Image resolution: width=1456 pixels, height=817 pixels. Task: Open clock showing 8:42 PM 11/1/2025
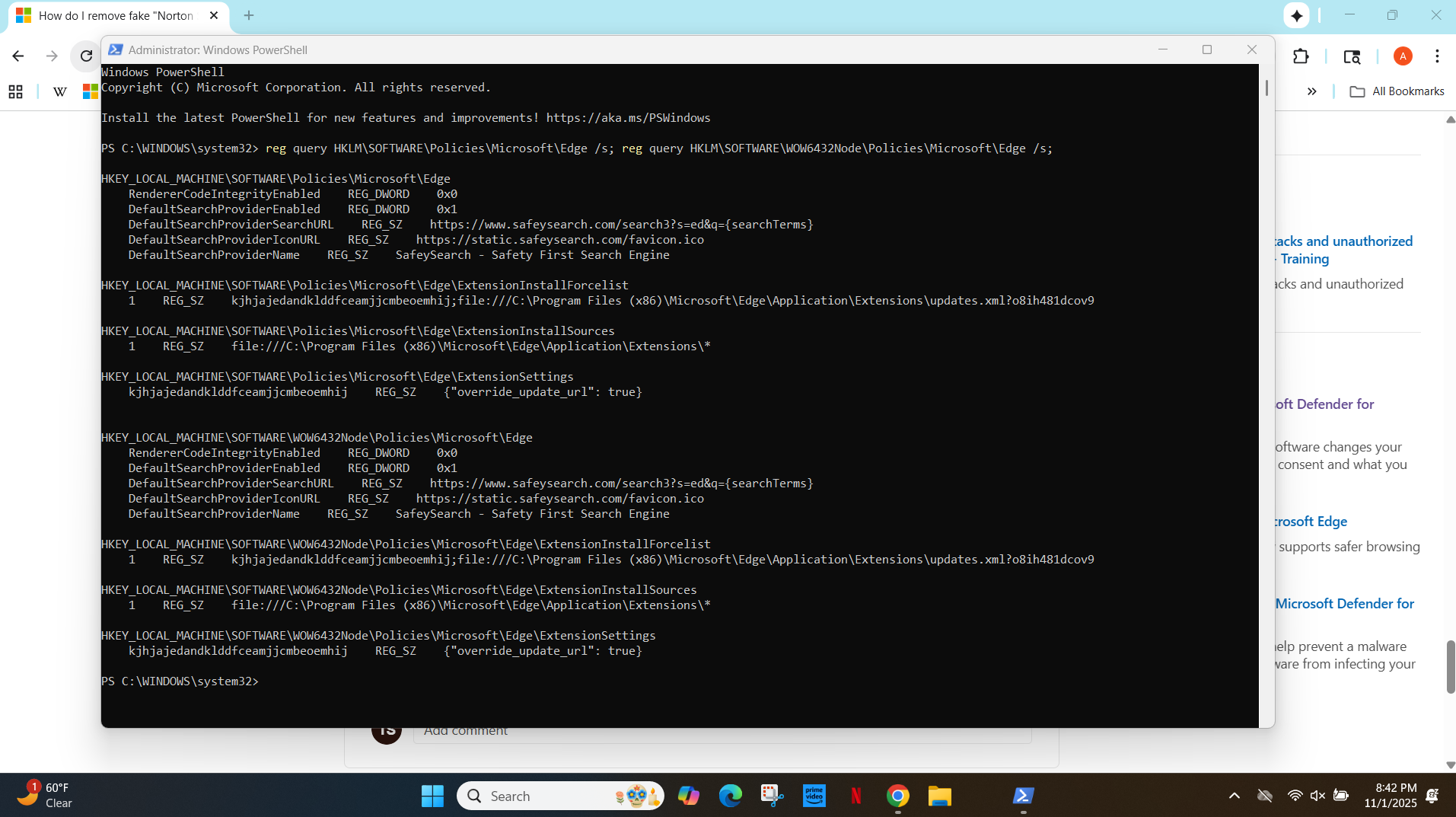[x=1391, y=796]
